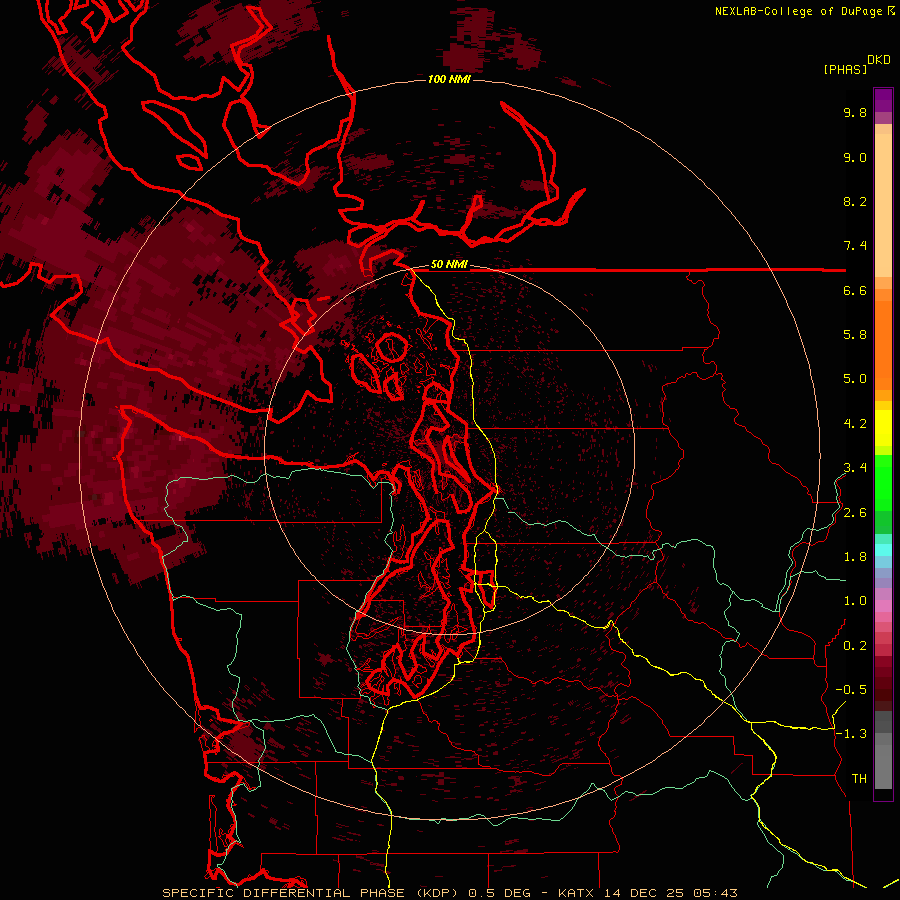Screen dimensions: 900x900
Task: Select the 3.4 scale value
Action: [x=855, y=468]
